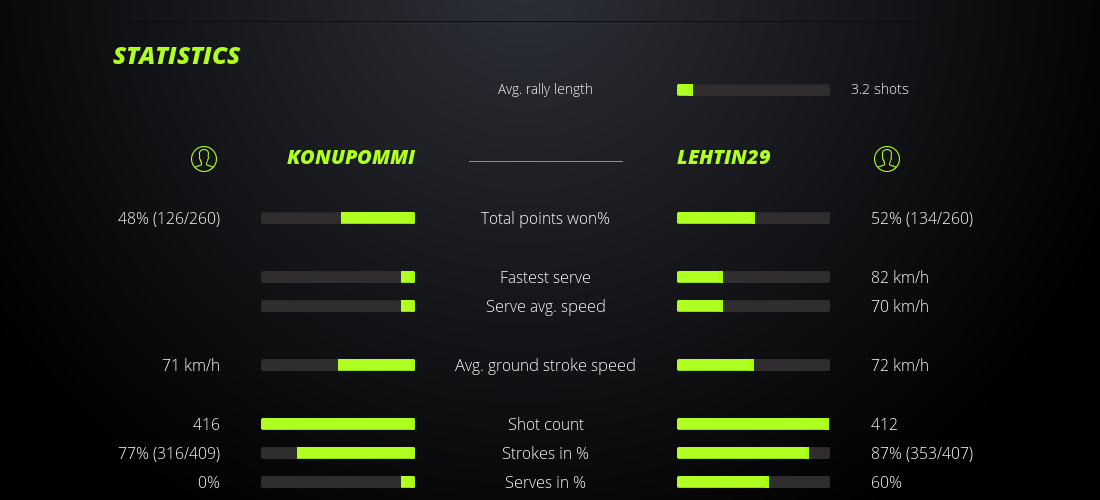Click KONUPOMMI's Serve avg. speed bar
This screenshot has height=500, width=1100.
coord(338,306)
